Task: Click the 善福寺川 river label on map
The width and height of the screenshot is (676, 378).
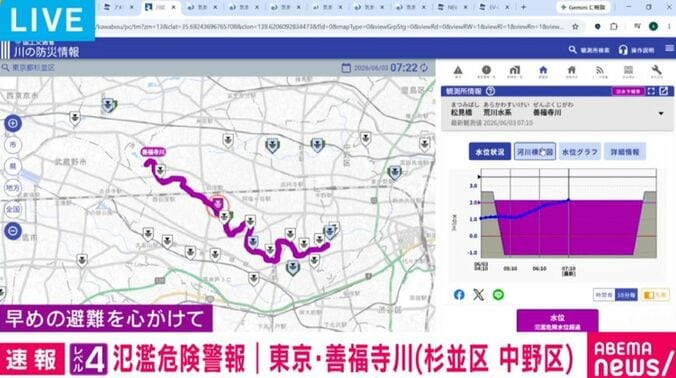Action: pyautogui.click(x=153, y=152)
